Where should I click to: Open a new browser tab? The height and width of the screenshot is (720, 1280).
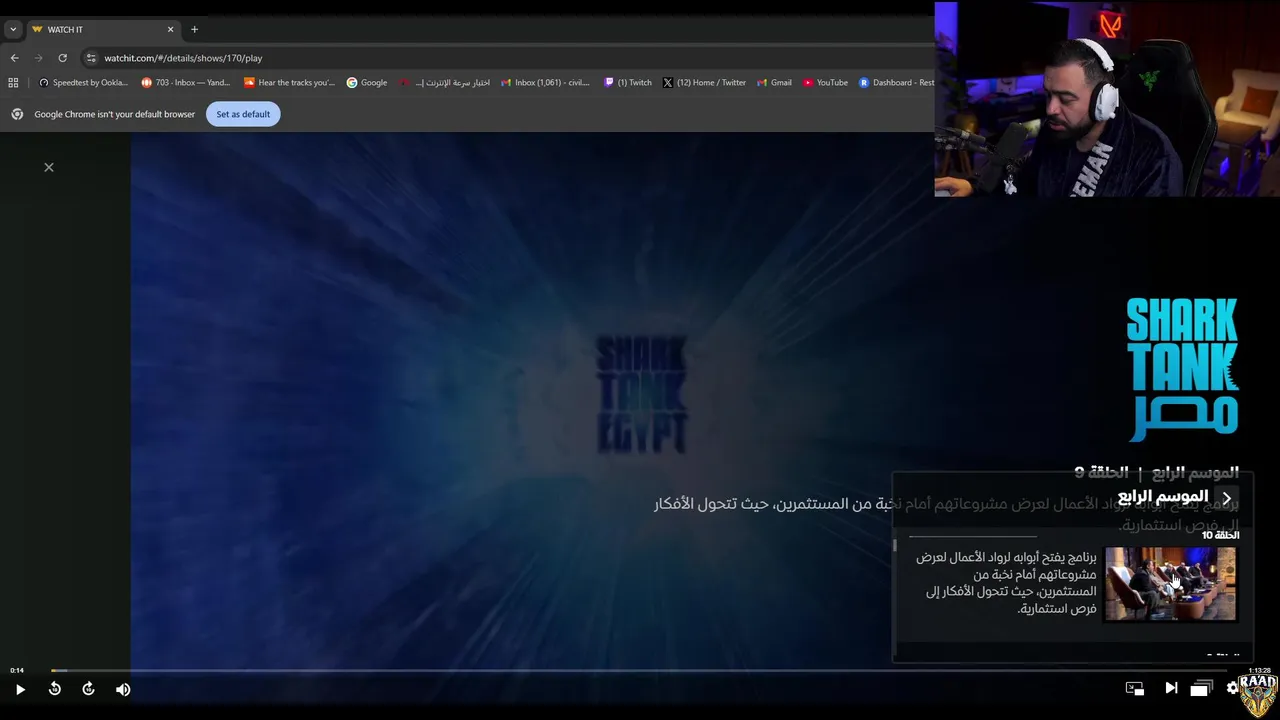click(x=194, y=30)
